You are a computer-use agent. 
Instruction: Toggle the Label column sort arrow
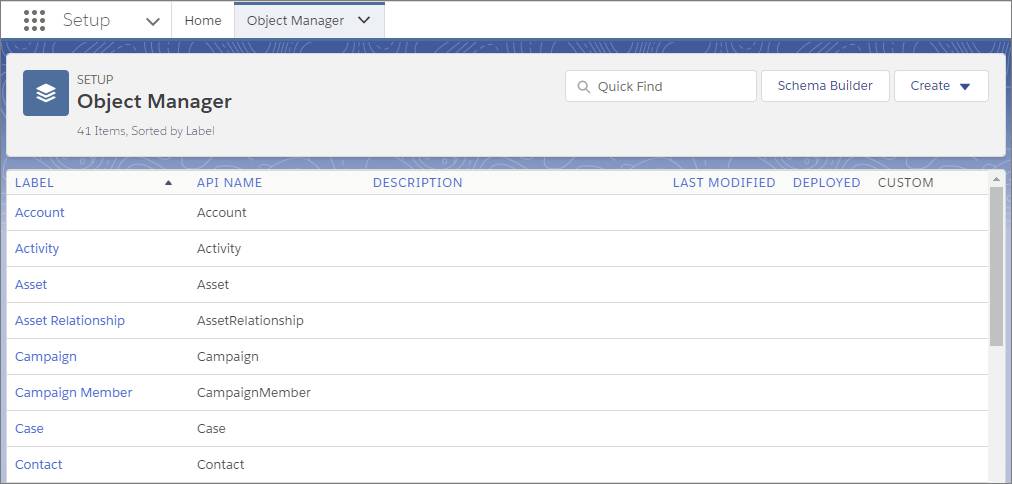[x=168, y=183]
